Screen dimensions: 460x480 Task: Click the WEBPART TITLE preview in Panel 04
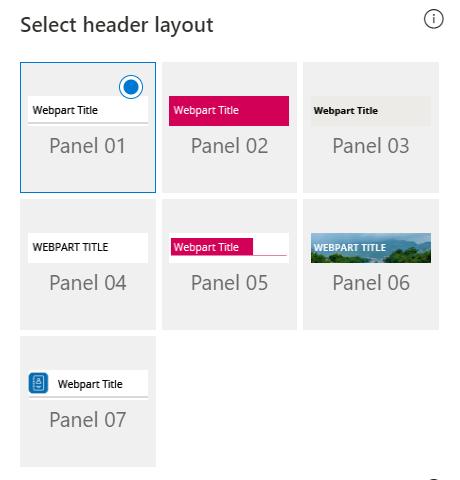click(88, 248)
